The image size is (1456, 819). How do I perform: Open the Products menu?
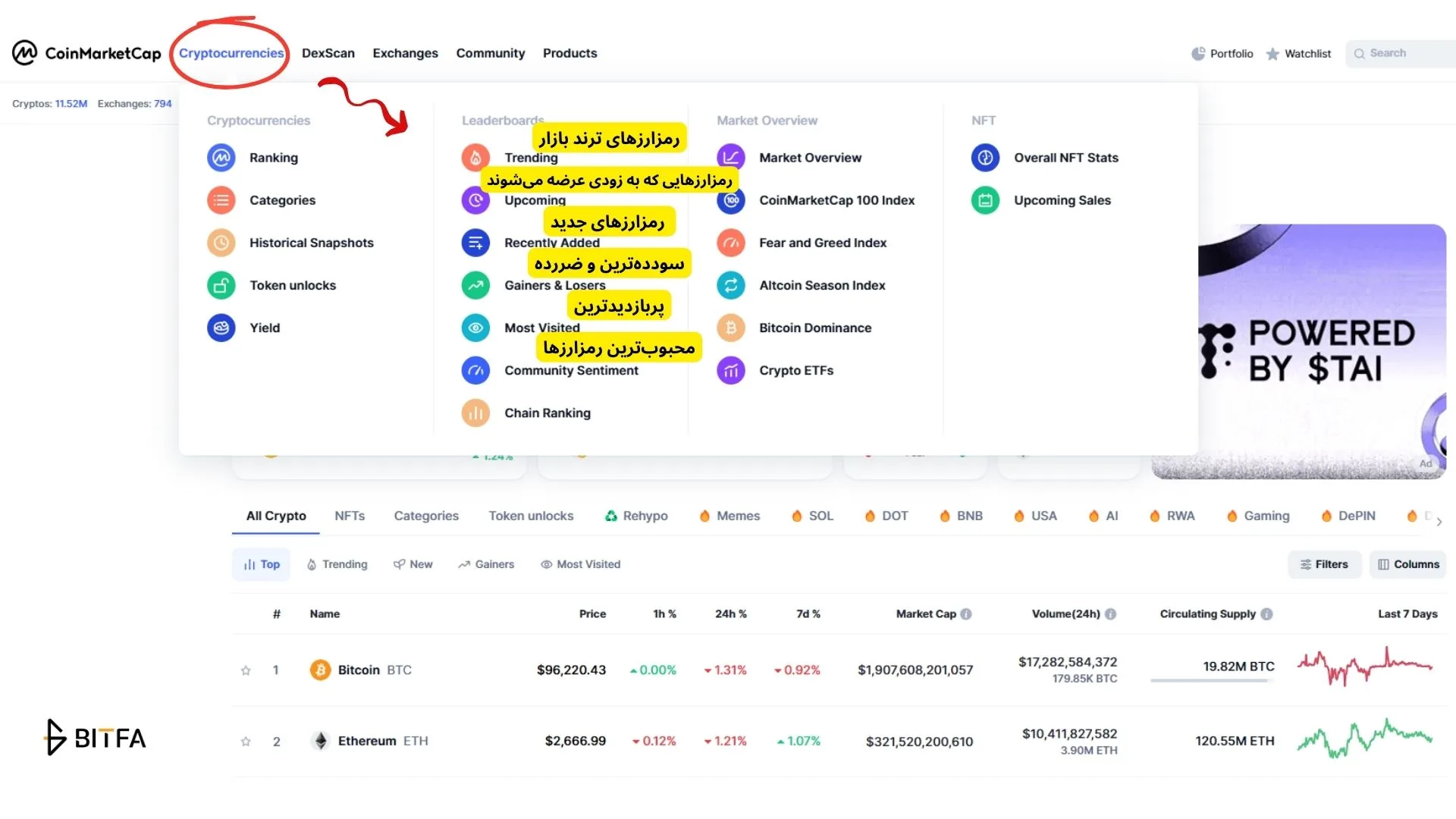point(570,53)
